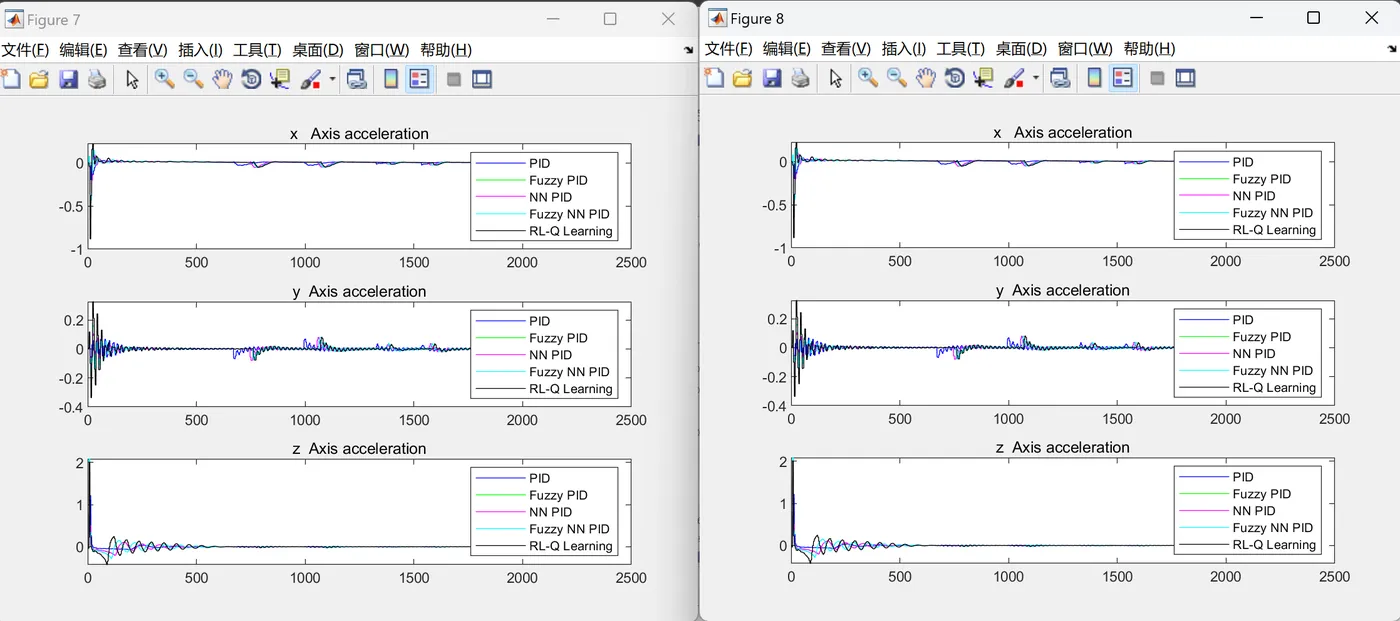Activate Rotate 3D tool in Figure 7
This screenshot has height=621, width=1400.
tap(251, 79)
